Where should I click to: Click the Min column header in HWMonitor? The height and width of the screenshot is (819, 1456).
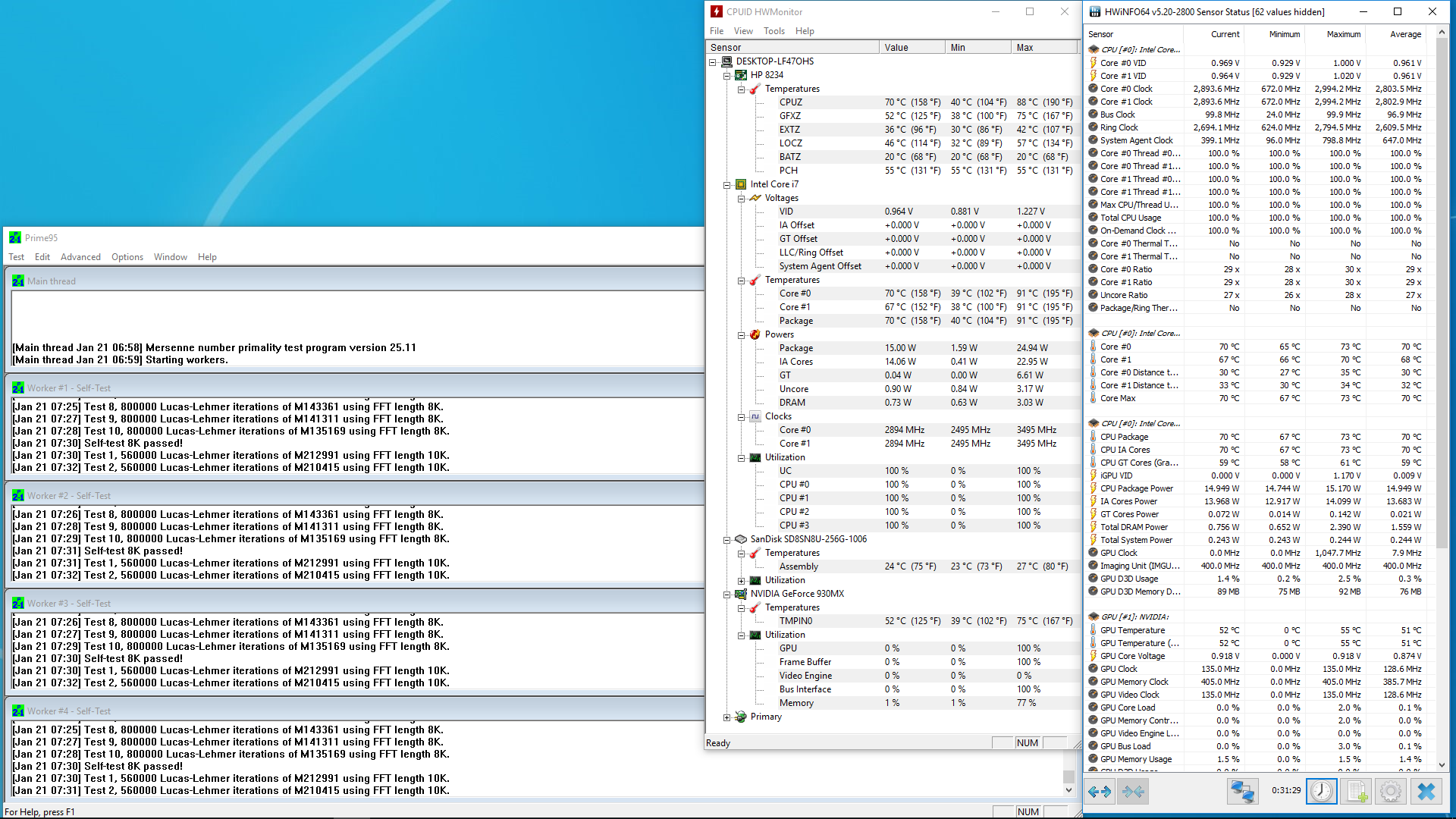click(x=978, y=47)
